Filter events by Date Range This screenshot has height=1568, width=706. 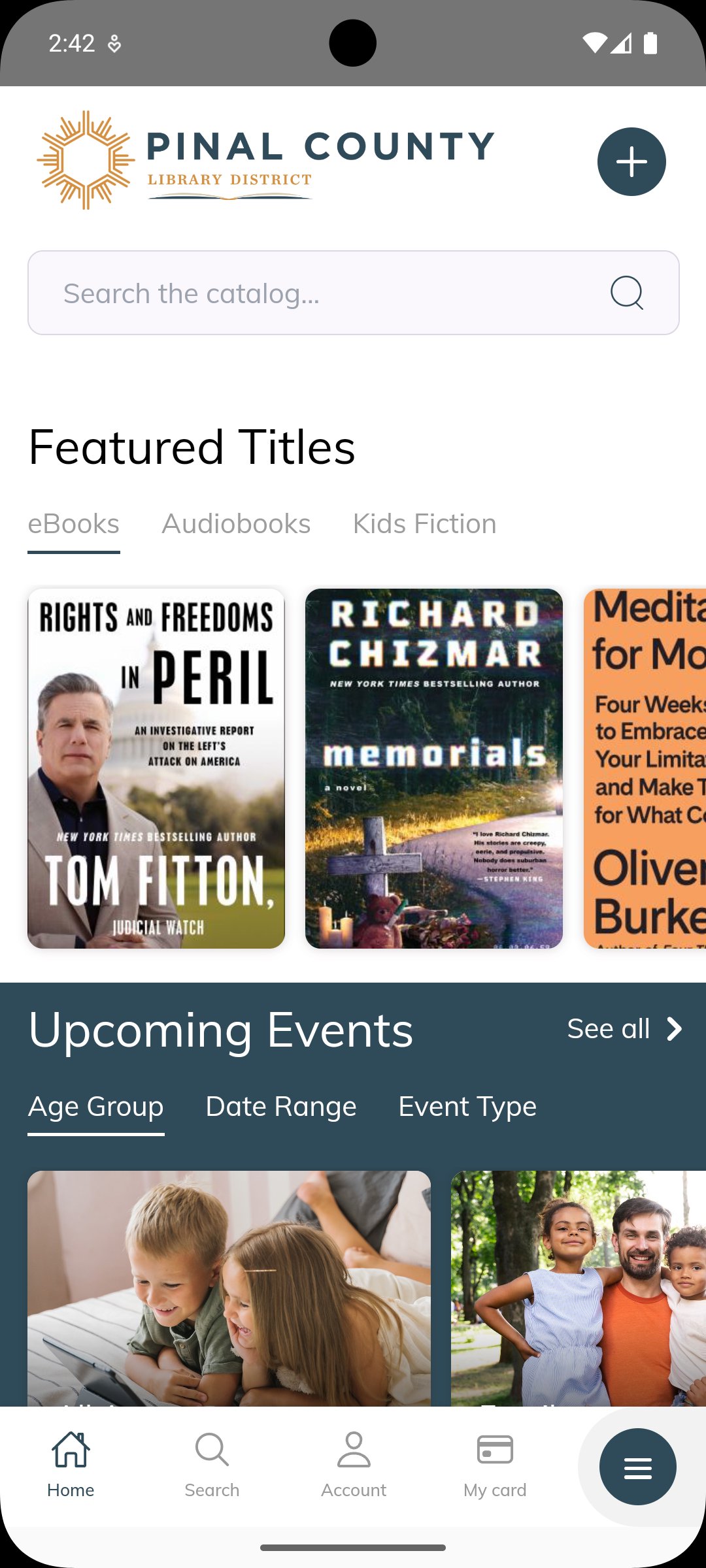click(281, 1107)
